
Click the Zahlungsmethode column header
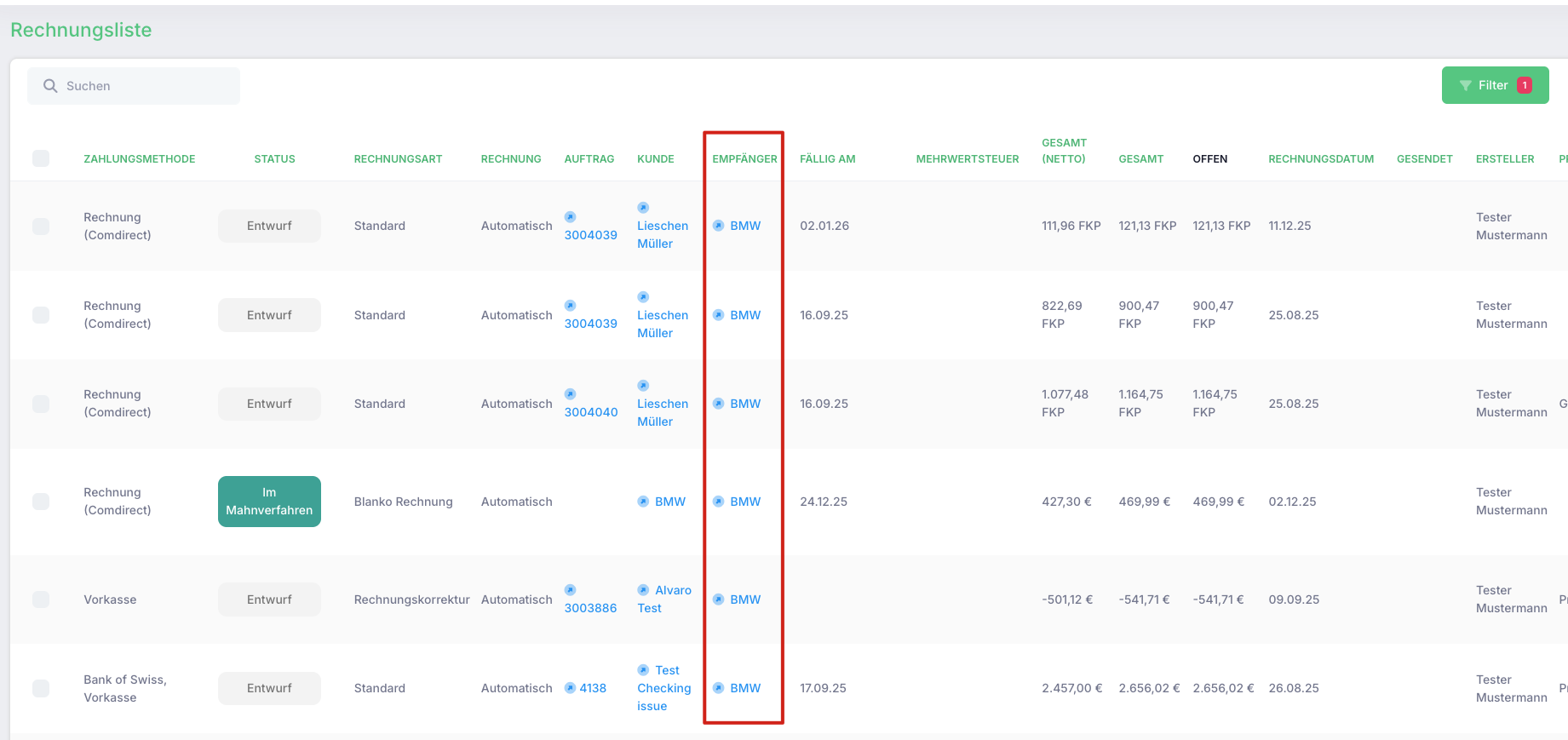pyautogui.click(x=140, y=159)
